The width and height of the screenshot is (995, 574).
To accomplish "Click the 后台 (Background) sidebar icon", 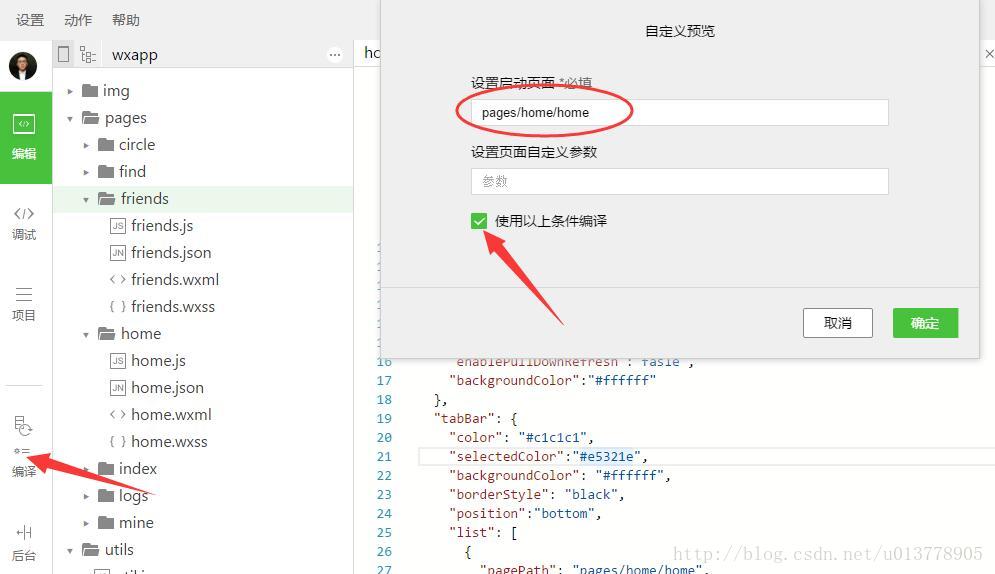I will 24,542.
